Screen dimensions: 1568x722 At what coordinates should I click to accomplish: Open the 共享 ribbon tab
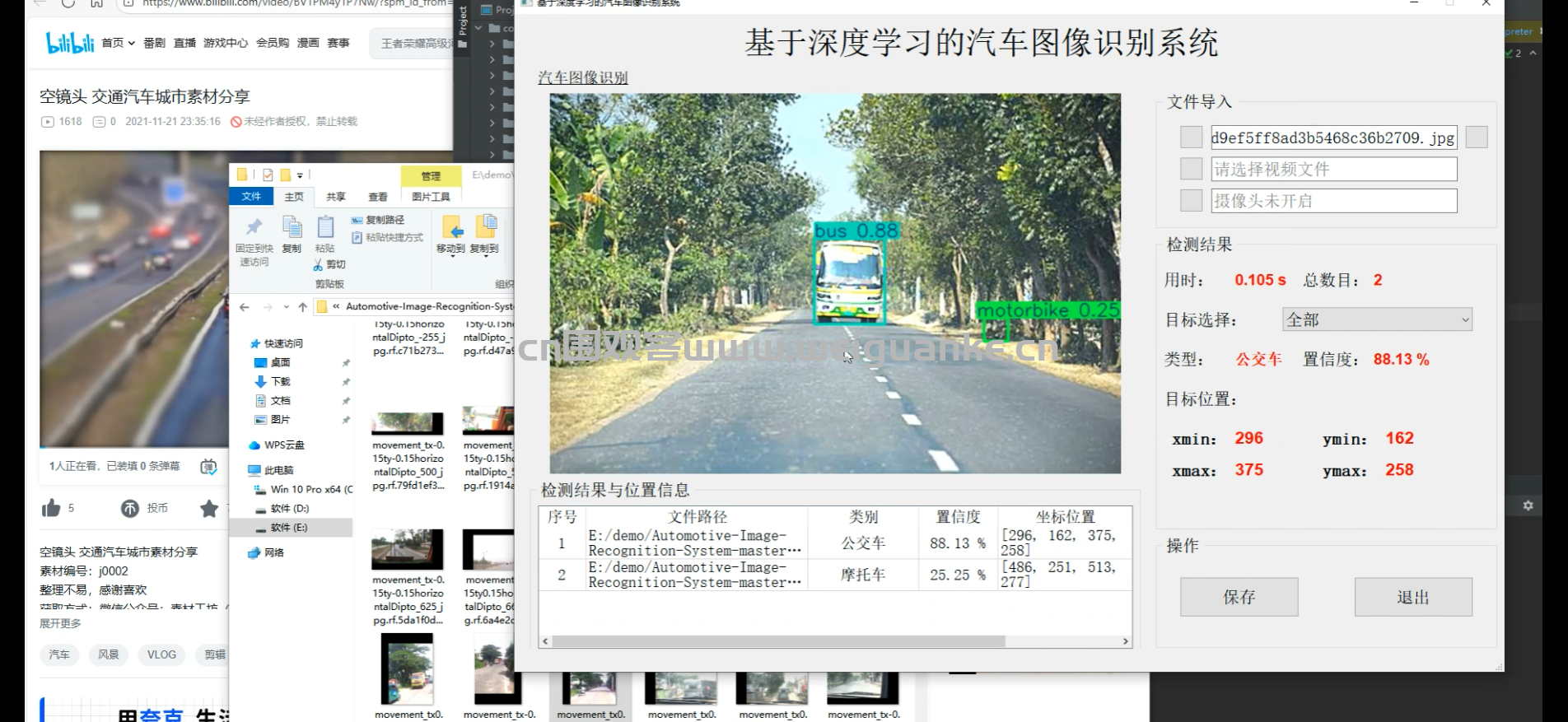click(x=335, y=197)
